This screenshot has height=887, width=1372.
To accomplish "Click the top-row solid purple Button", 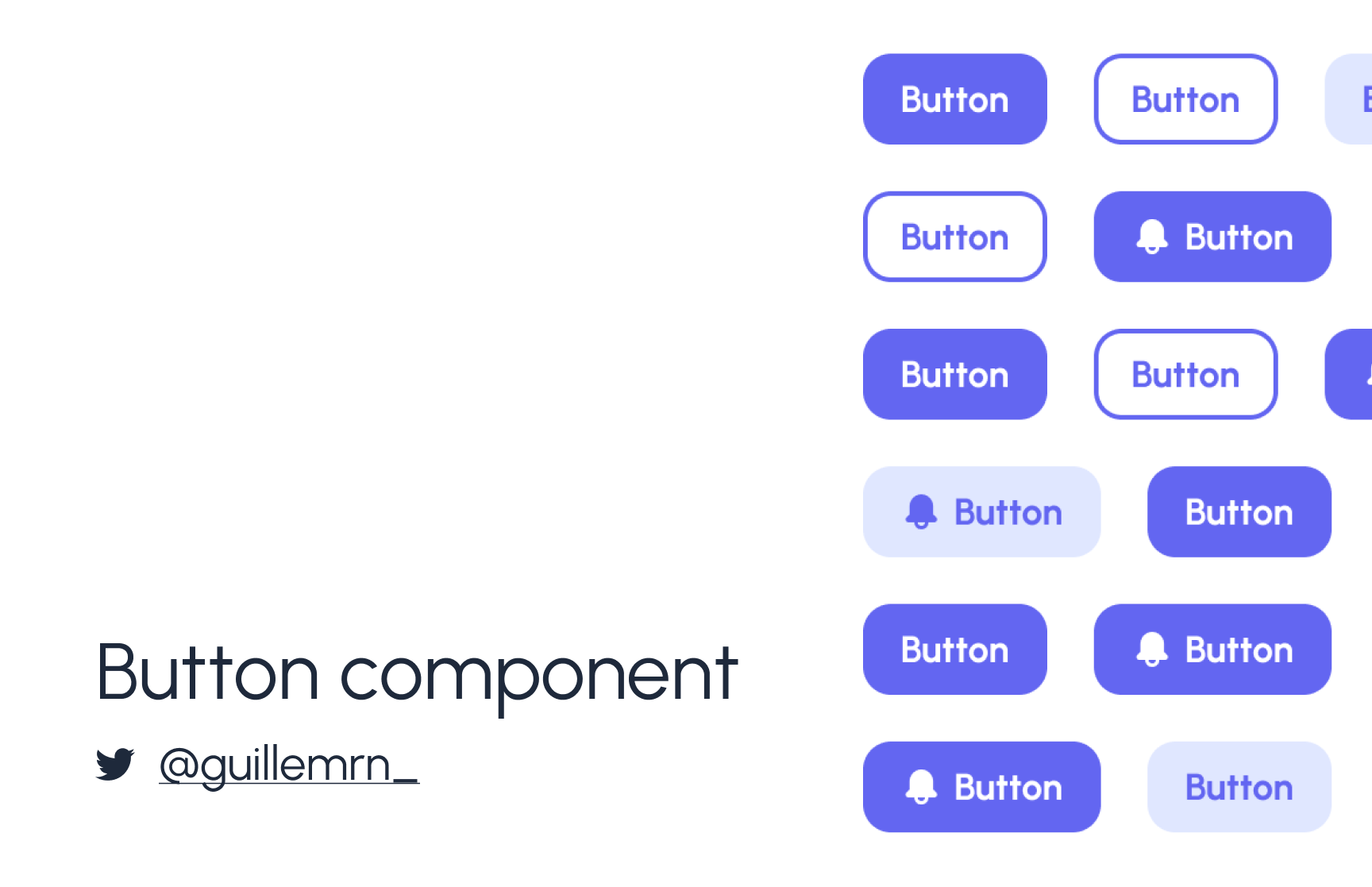I will pos(954,99).
